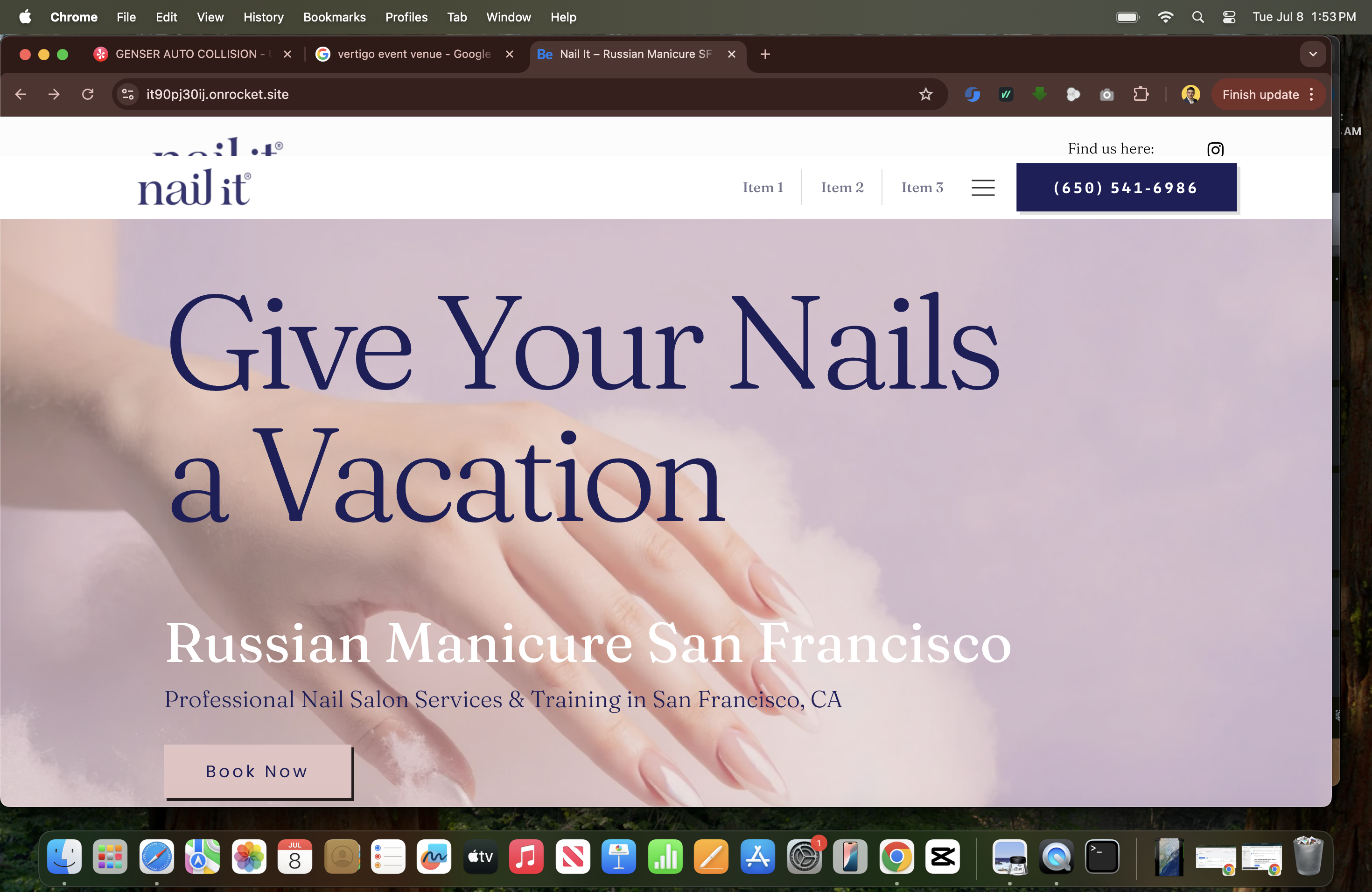Image resolution: width=1372 pixels, height=892 pixels.
Task: Expand the tab search dropdown chevron
Action: (x=1313, y=54)
